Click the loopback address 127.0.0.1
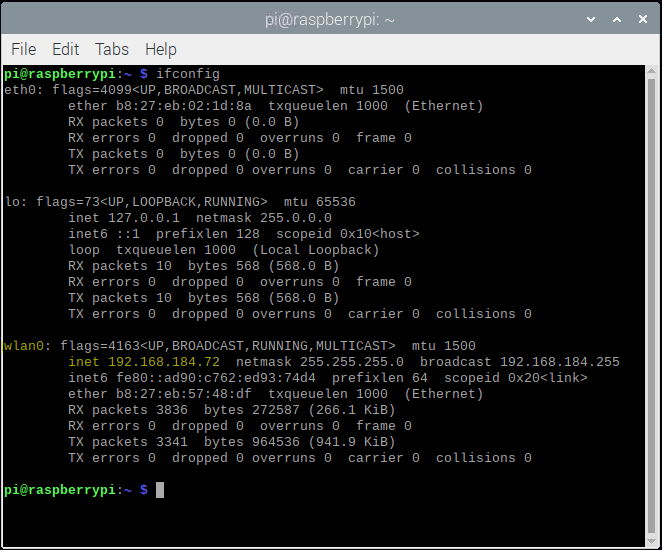The image size is (662, 550). [144, 218]
